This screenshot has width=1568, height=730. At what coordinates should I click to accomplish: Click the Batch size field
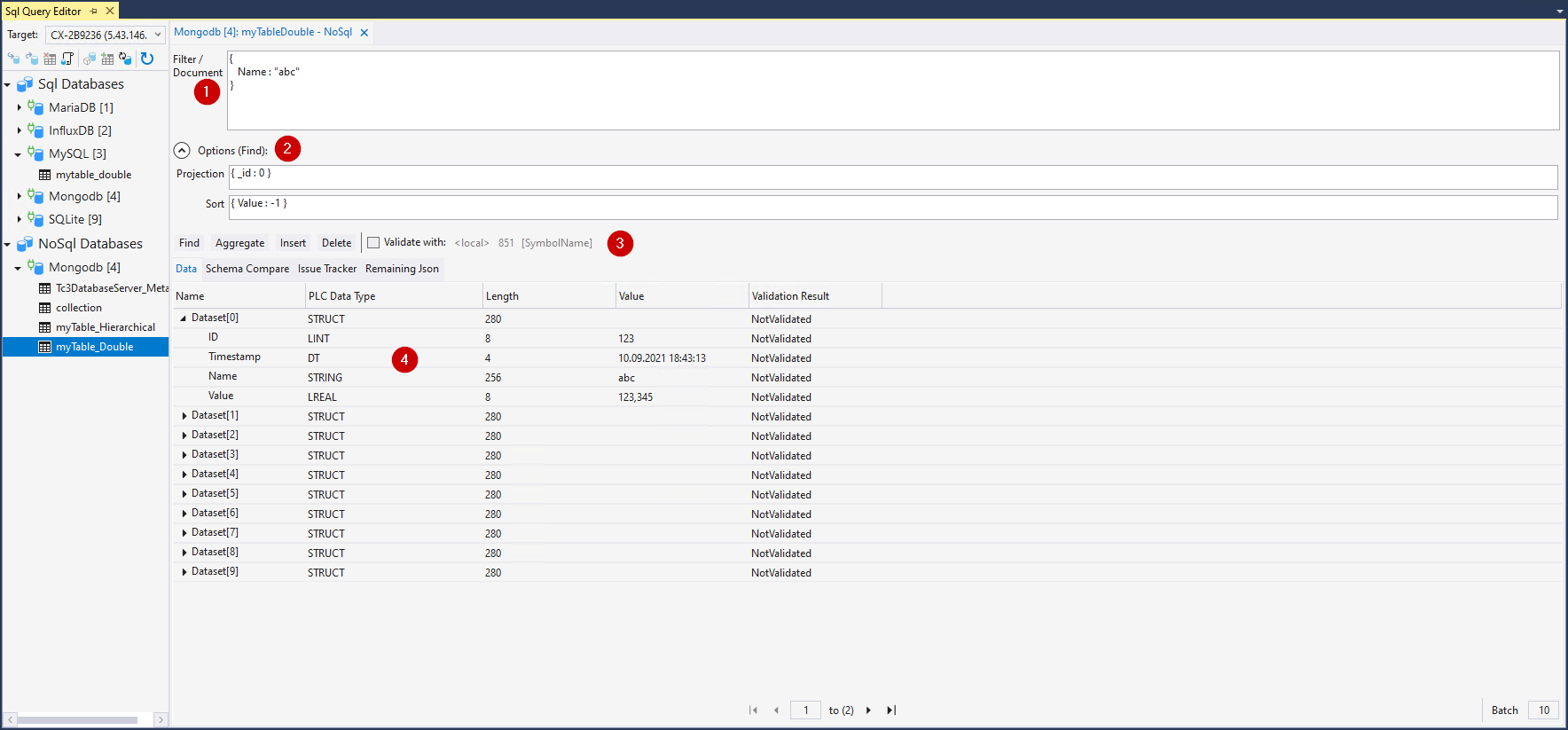point(1543,710)
